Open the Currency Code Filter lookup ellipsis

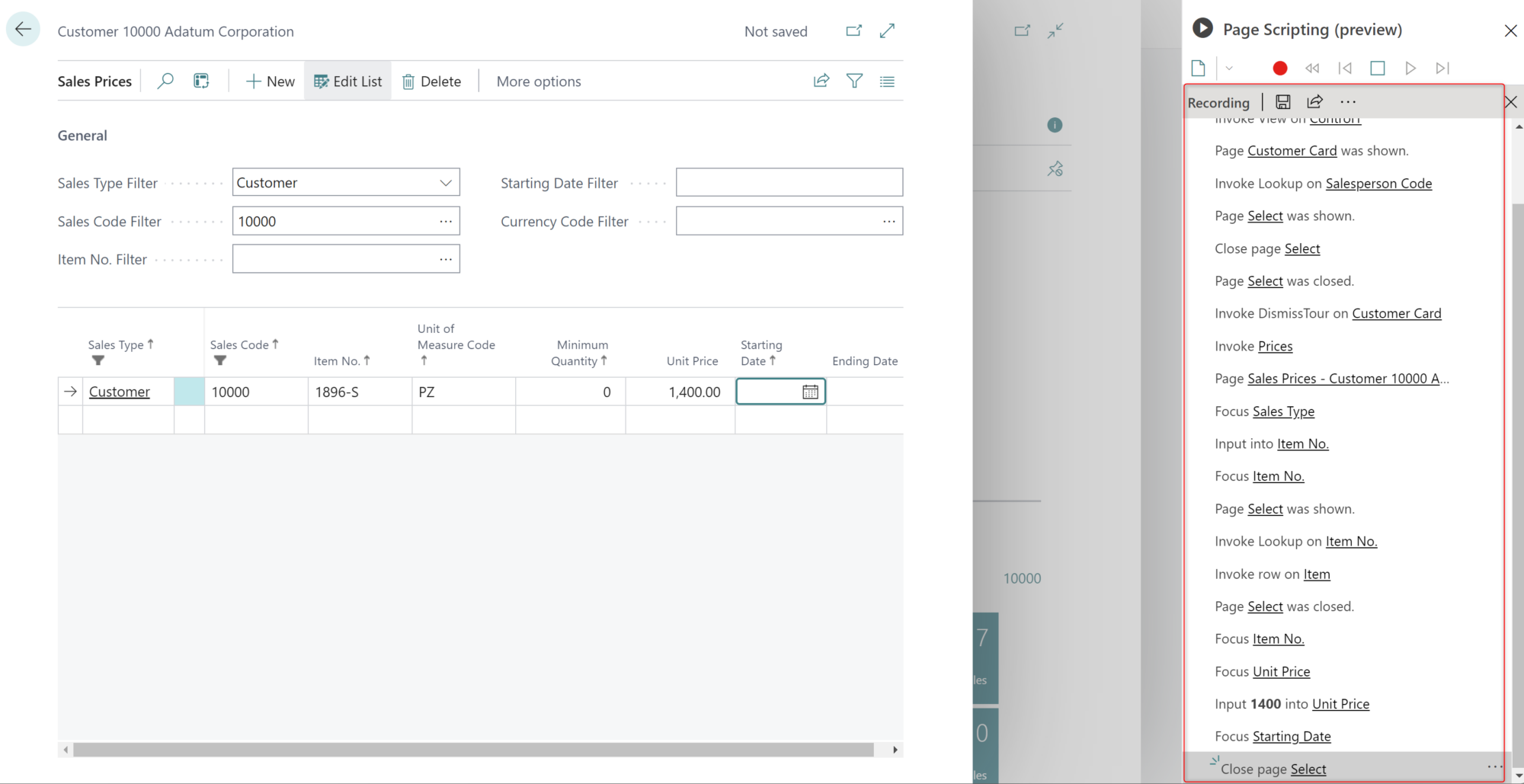(888, 221)
